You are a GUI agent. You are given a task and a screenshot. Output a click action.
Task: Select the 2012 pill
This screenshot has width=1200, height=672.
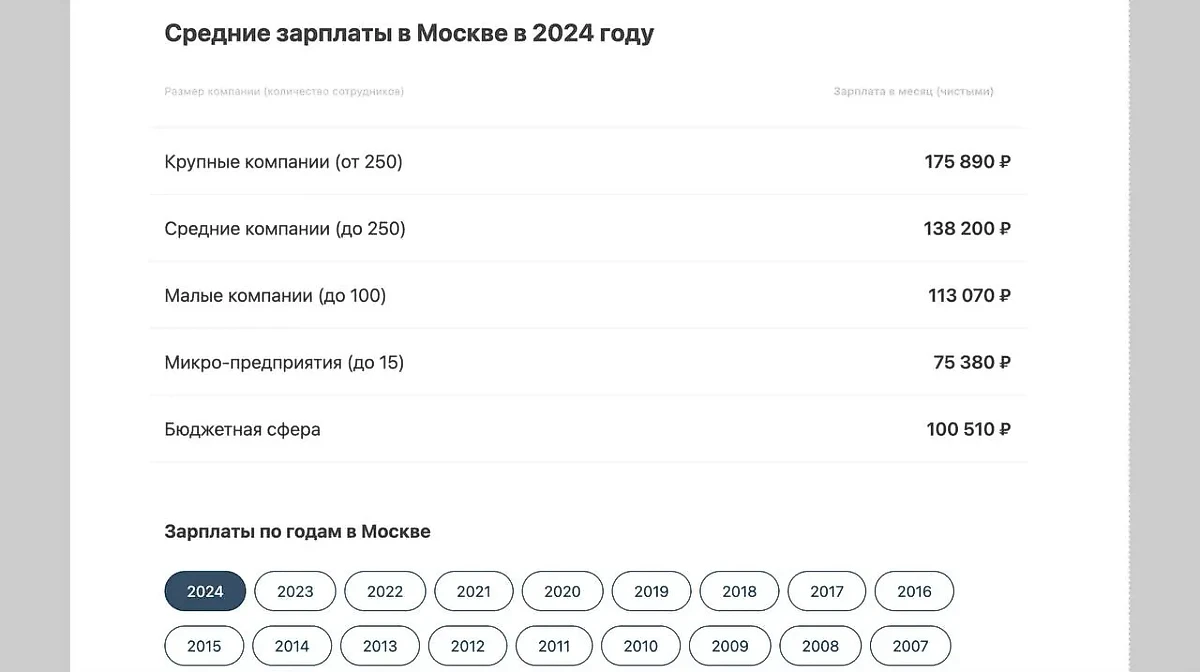pos(468,646)
